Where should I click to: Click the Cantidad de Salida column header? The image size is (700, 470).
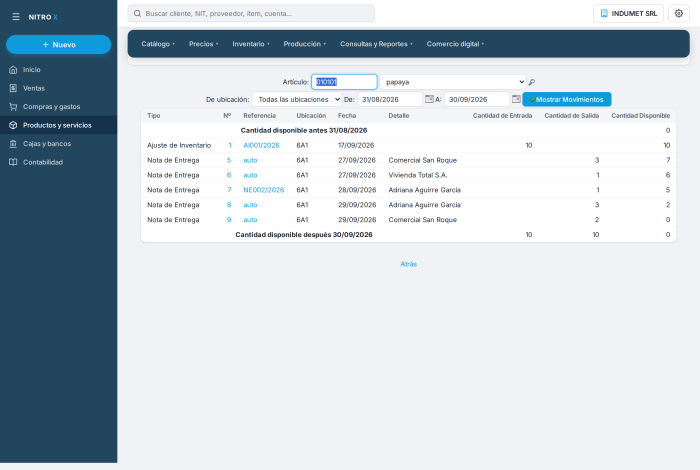click(x=571, y=116)
